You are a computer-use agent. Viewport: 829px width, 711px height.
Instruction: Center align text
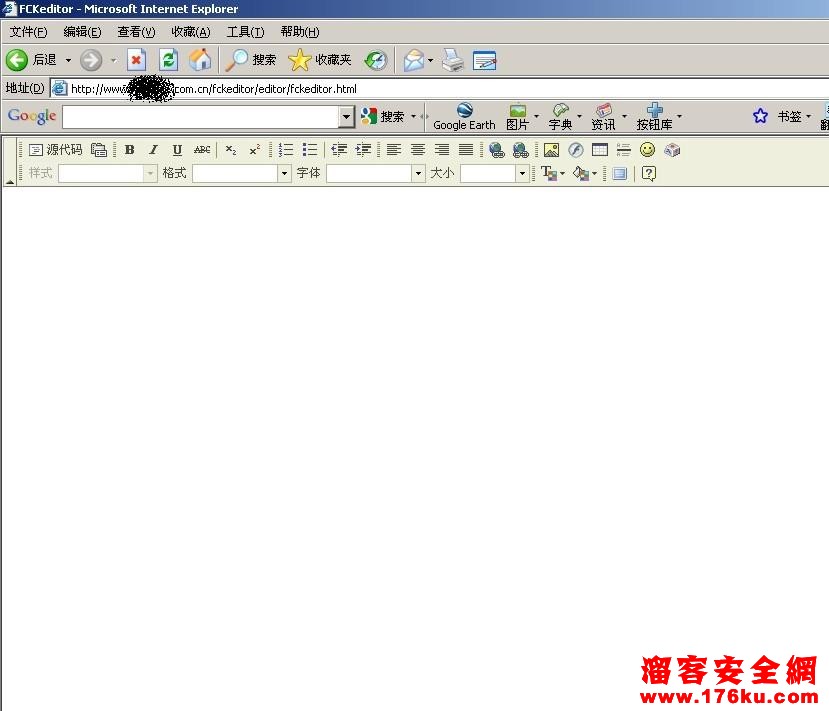pos(418,150)
